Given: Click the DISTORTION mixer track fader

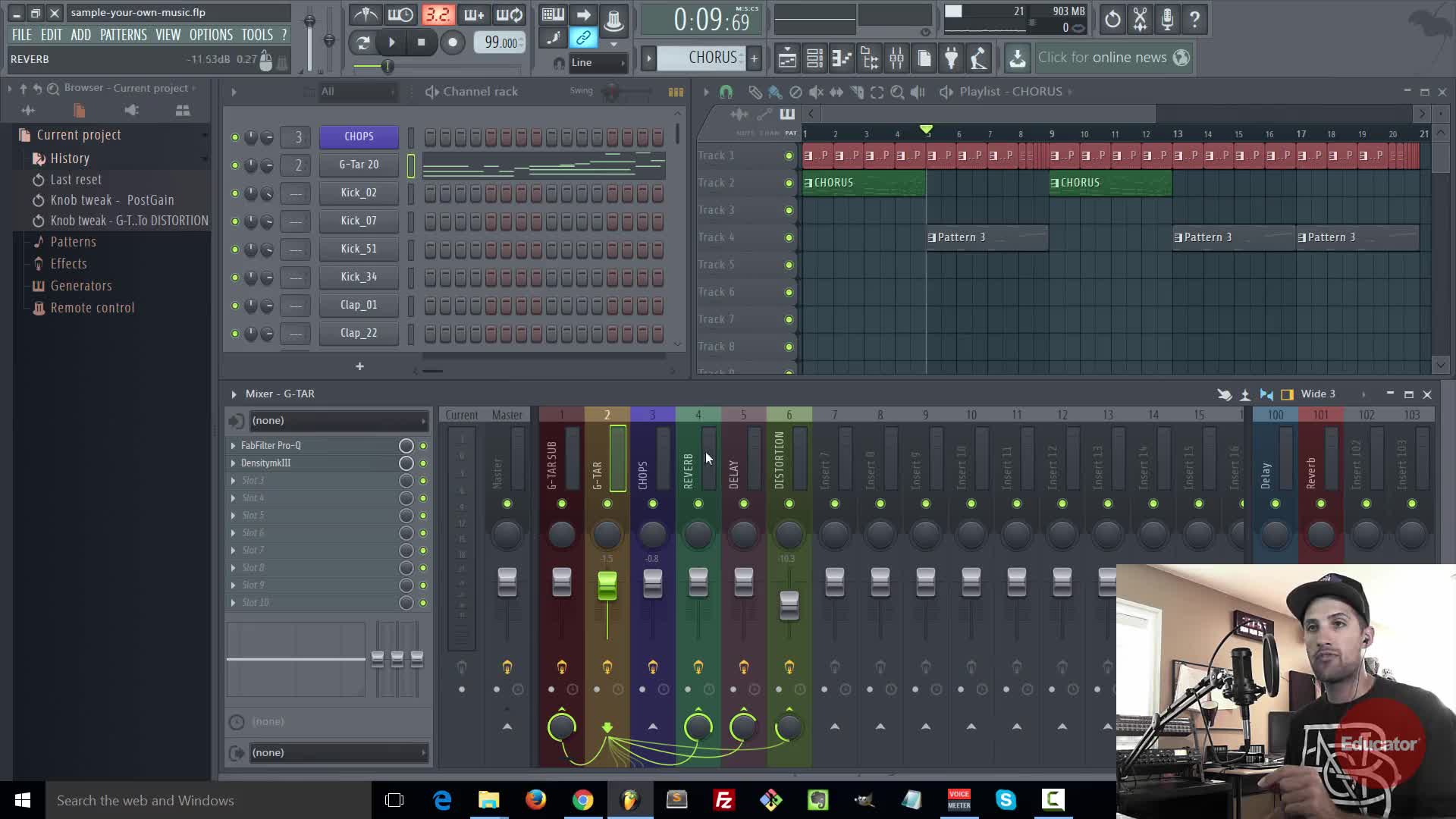Looking at the screenshot, I should tap(789, 604).
